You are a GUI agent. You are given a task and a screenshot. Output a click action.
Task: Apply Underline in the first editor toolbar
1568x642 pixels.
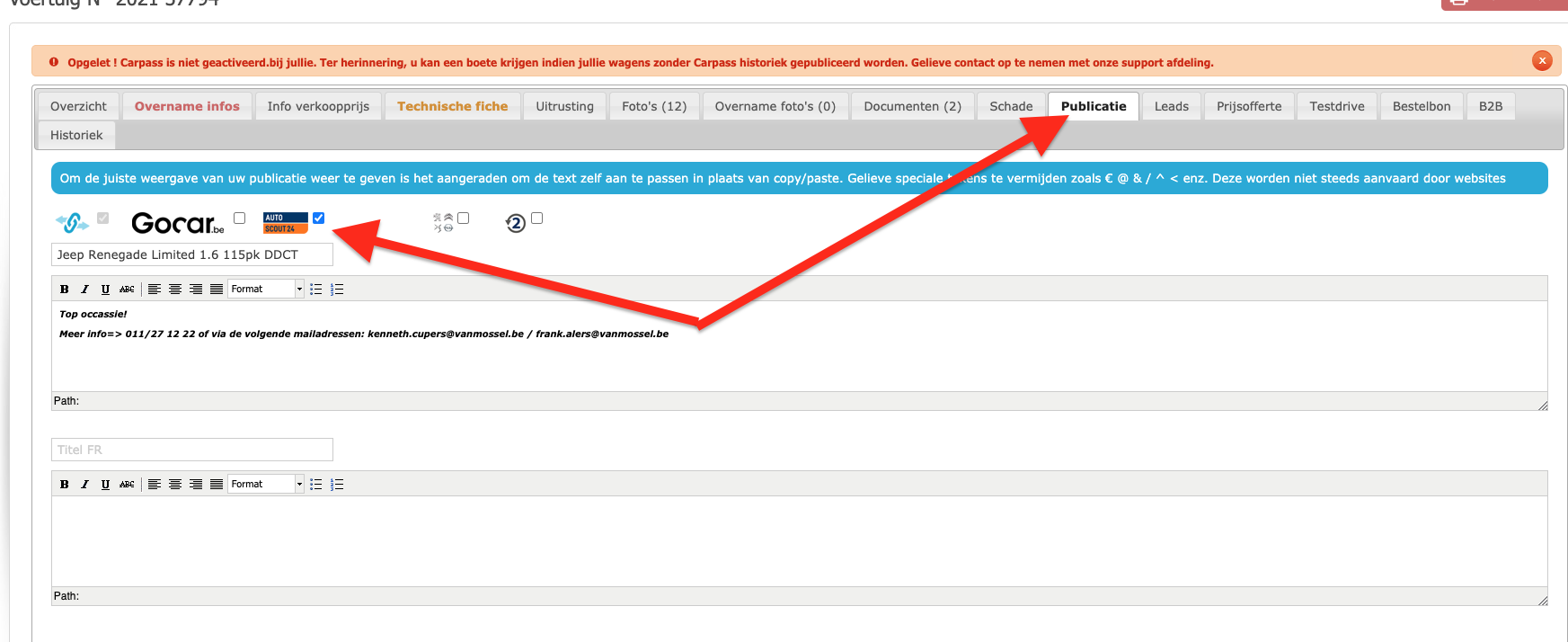click(105, 289)
